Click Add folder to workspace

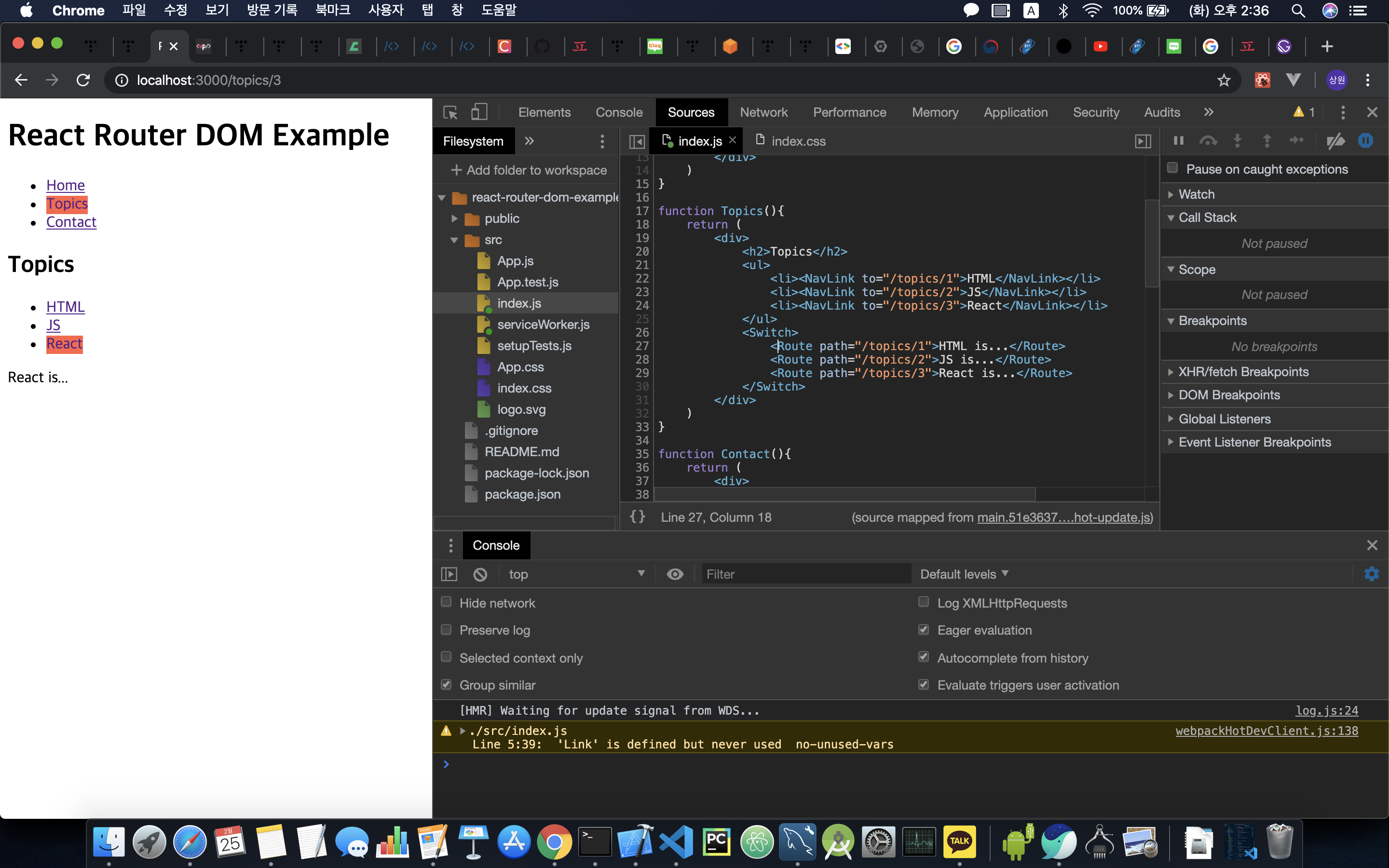529,170
